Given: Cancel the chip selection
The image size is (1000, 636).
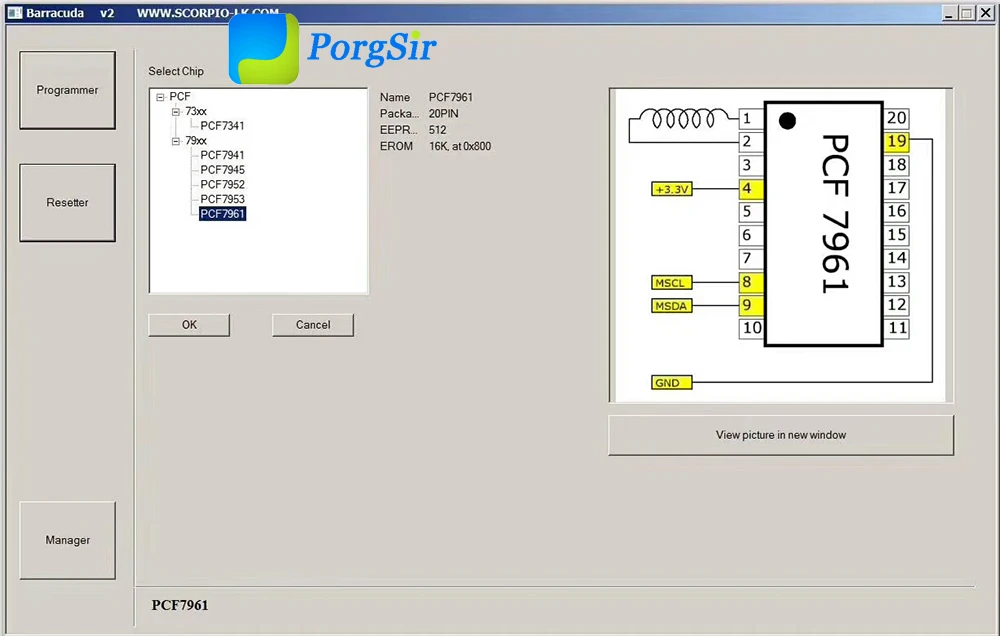Looking at the screenshot, I should click(313, 325).
